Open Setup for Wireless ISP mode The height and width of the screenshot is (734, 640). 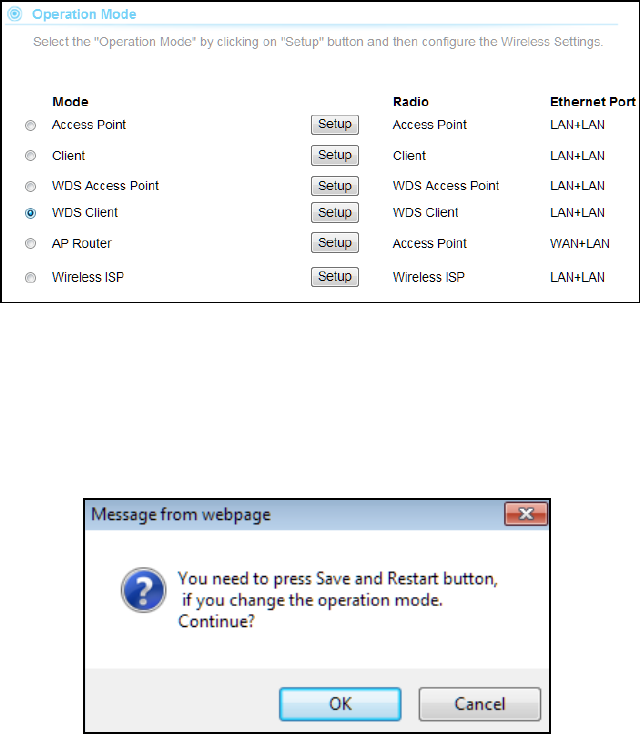335,277
